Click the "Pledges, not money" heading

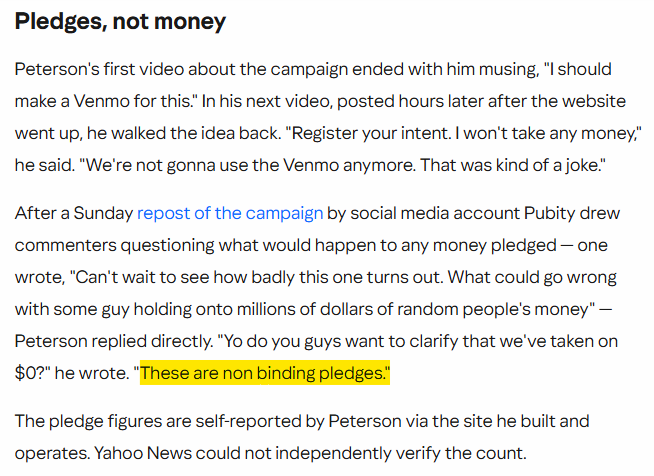click(120, 22)
